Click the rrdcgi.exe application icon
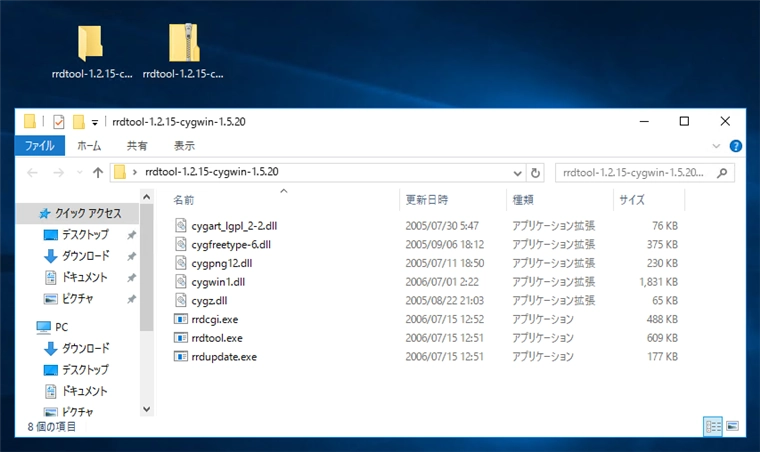Image resolution: width=760 pixels, height=452 pixels. pos(180,319)
